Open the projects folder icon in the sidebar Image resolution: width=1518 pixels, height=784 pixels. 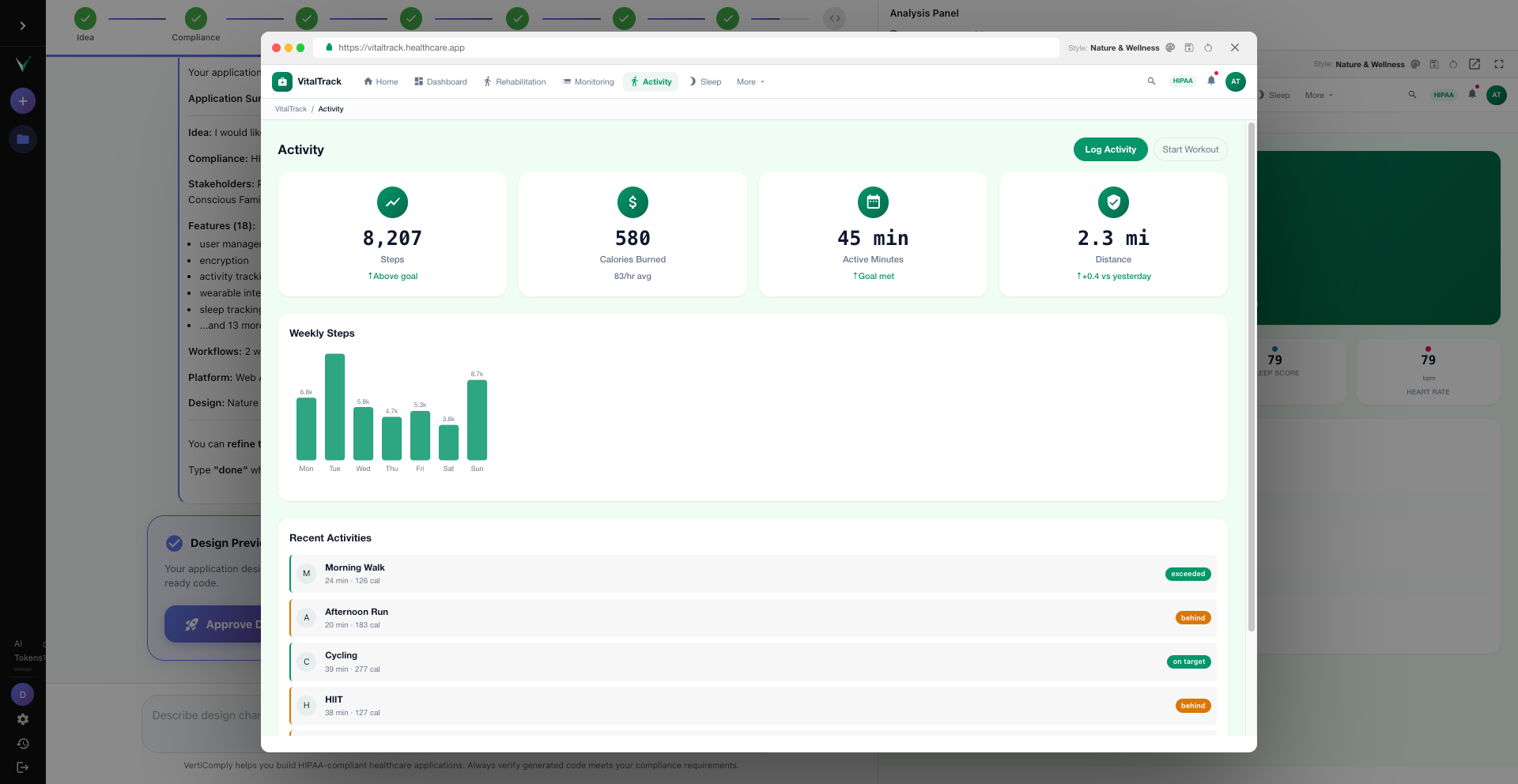tap(22, 138)
